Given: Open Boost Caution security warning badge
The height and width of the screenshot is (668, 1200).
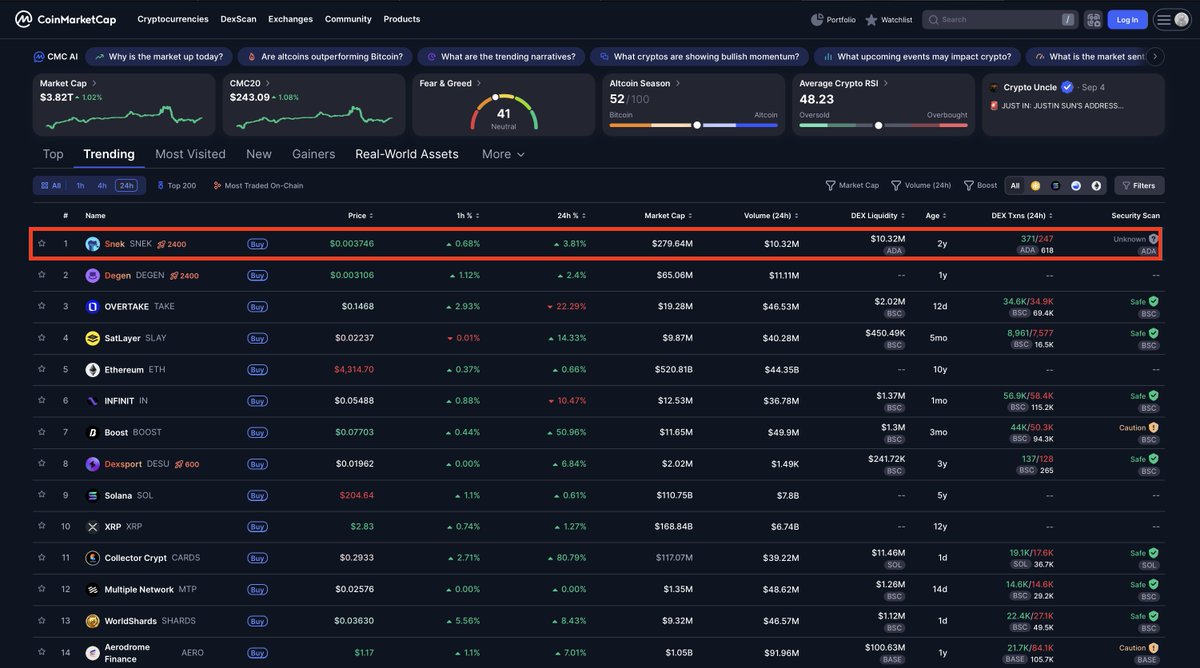Looking at the screenshot, I should (x=1153, y=427).
